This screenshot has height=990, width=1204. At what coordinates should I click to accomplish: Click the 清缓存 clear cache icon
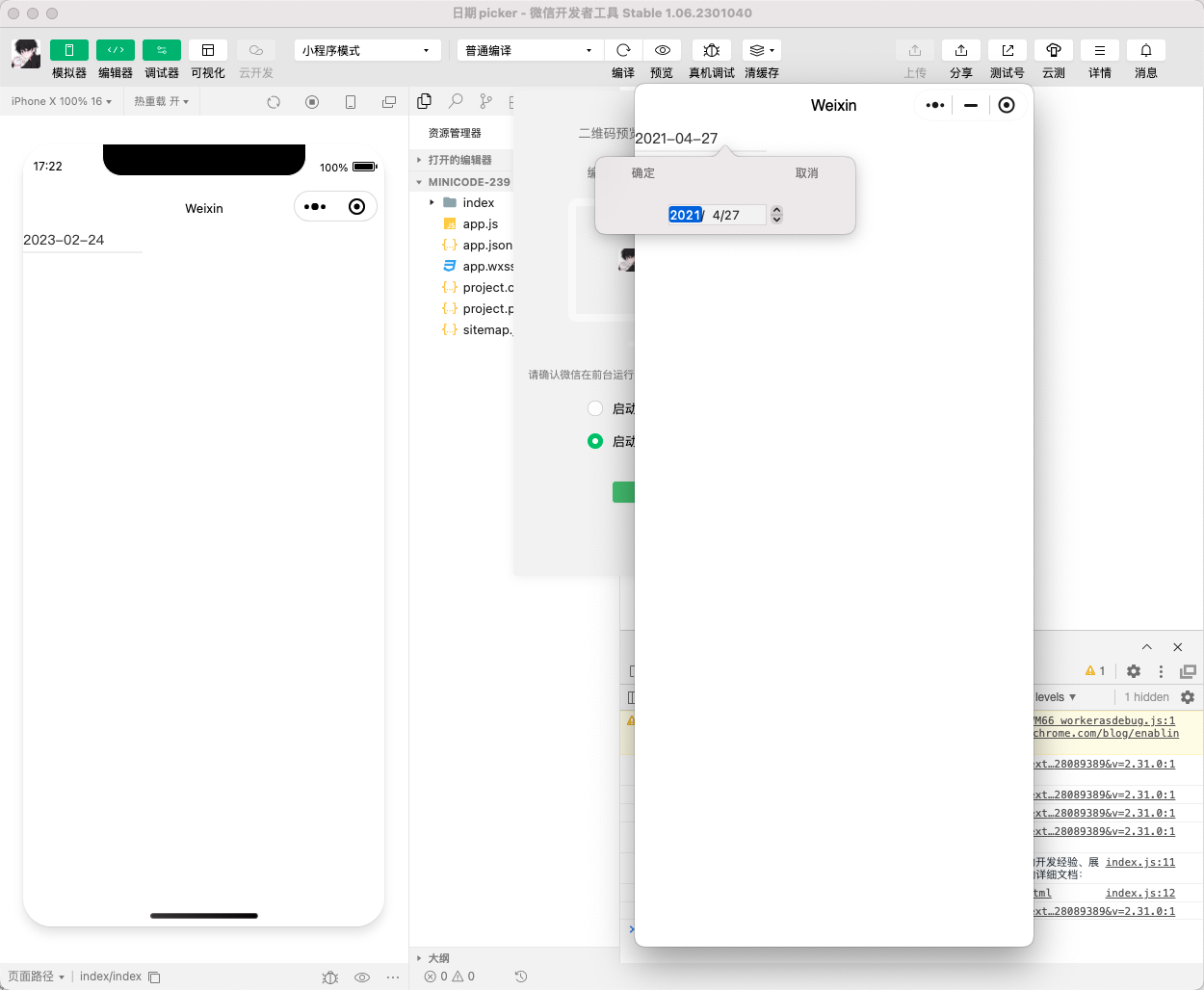[x=762, y=50]
